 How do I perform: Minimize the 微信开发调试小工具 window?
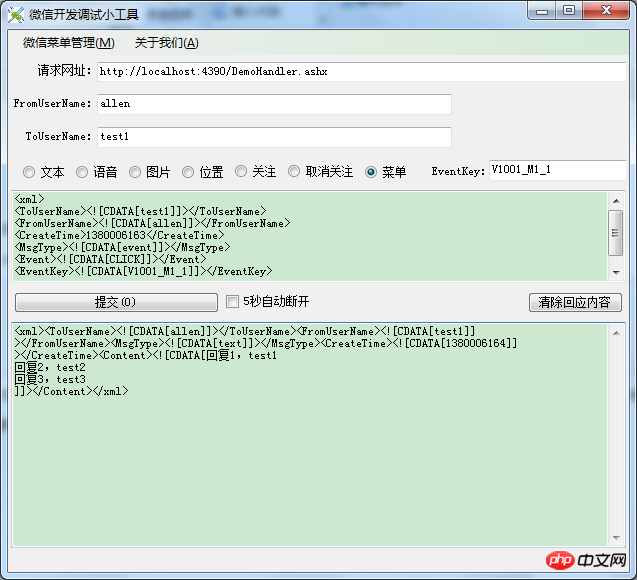point(542,11)
